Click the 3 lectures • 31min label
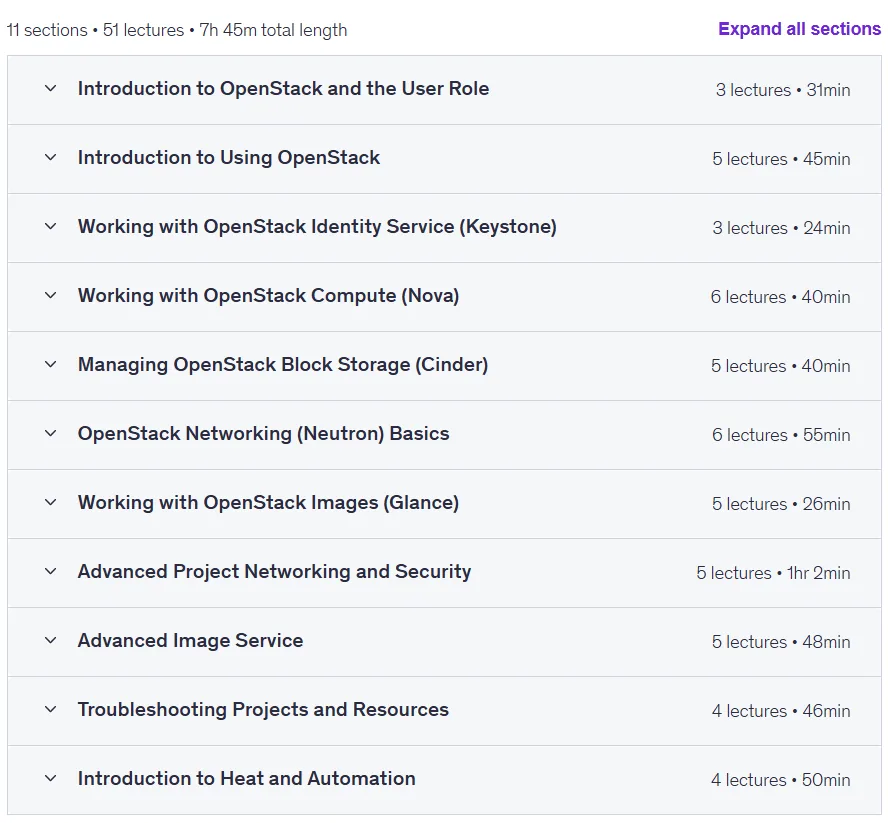This screenshot has width=888, height=823. 783,90
